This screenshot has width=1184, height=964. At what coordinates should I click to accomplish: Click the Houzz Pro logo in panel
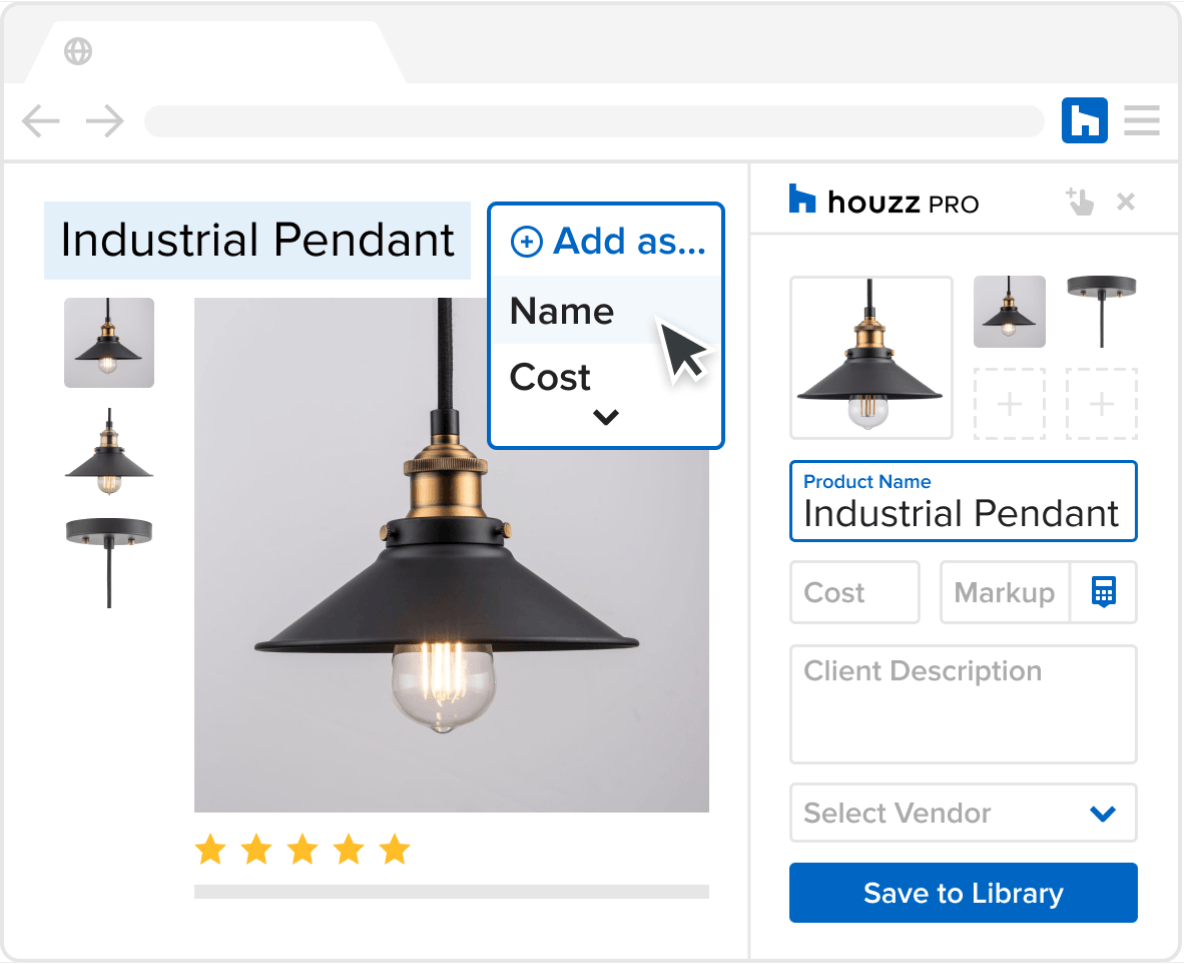click(883, 201)
